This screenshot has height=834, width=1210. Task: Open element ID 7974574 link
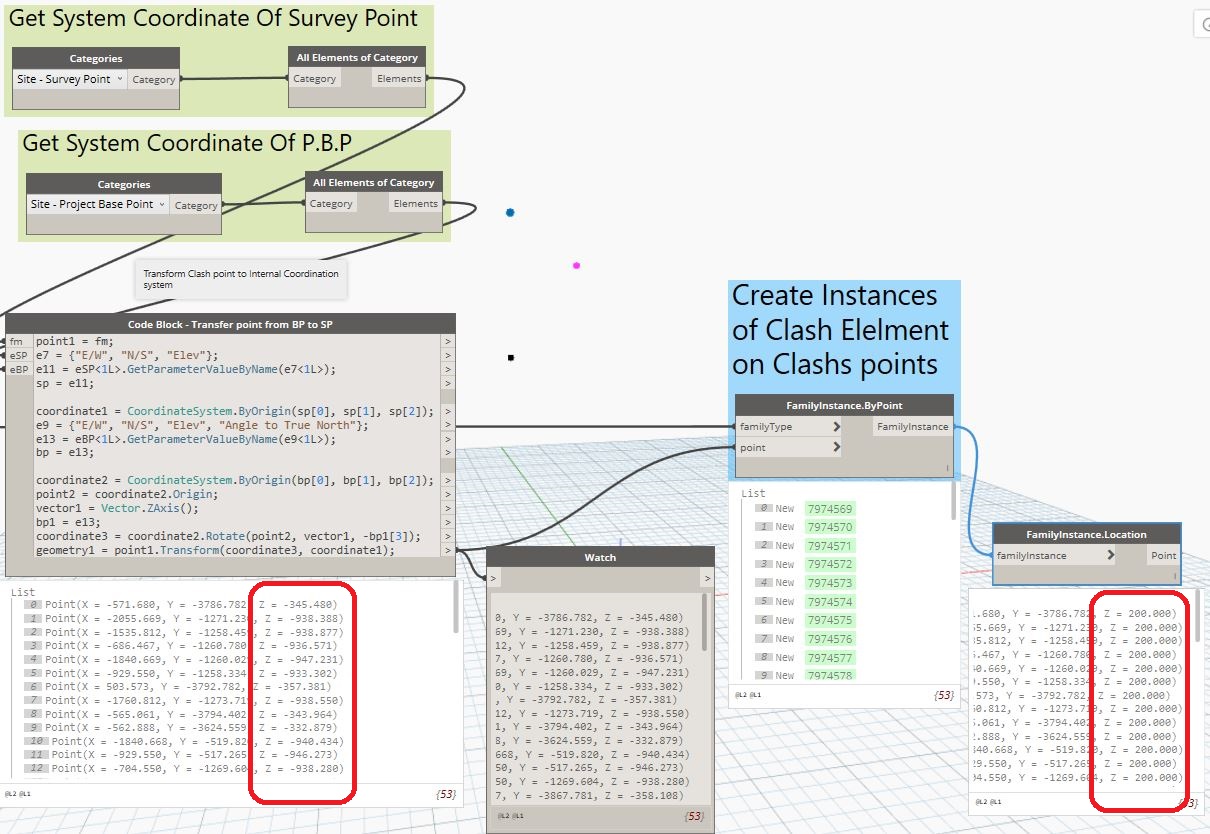pos(830,602)
